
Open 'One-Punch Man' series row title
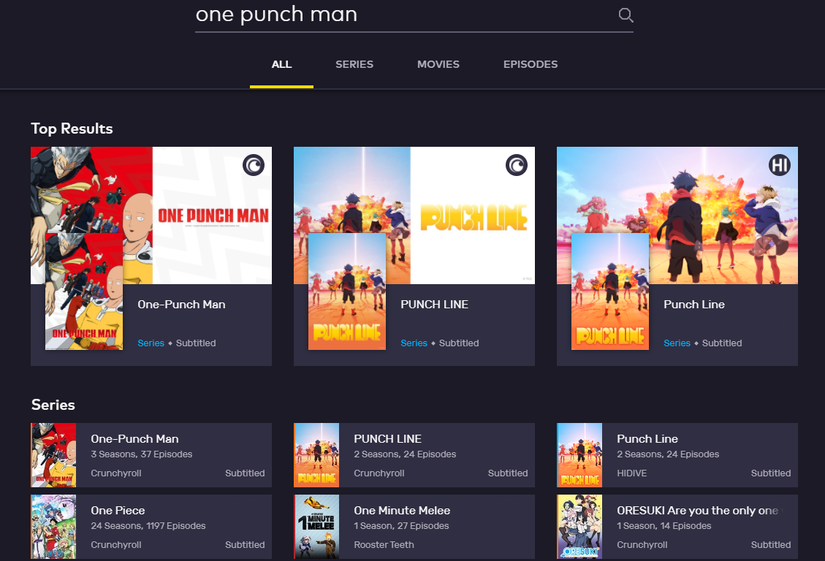point(135,439)
